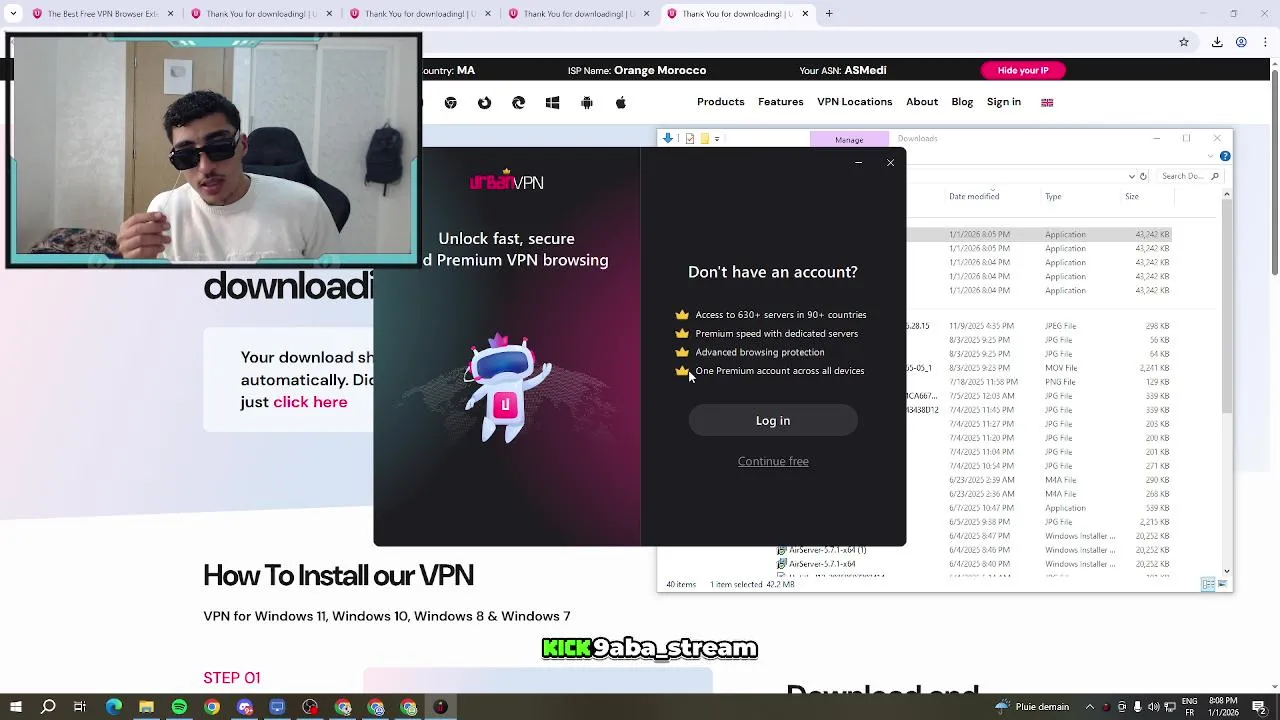The width and height of the screenshot is (1280, 720).
Task: Open Task View on taskbar
Action: pyautogui.click(x=80, y=707)
